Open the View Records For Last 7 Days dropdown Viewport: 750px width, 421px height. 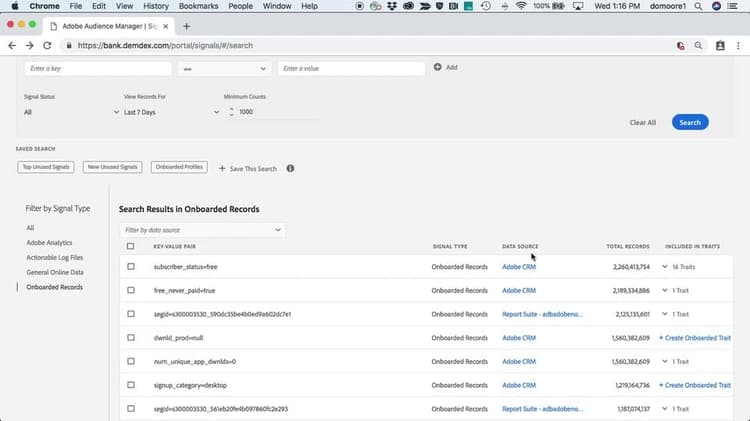(171, 112)
